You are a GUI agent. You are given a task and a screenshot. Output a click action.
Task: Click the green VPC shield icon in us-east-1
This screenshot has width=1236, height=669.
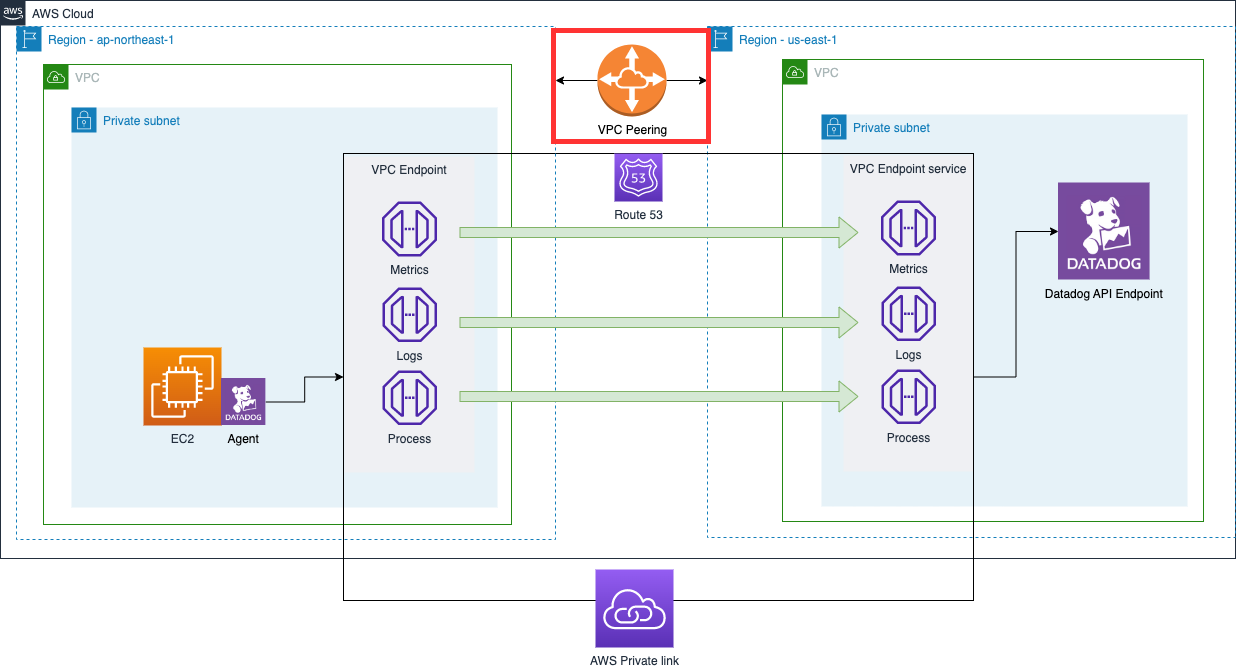[794, 71]
